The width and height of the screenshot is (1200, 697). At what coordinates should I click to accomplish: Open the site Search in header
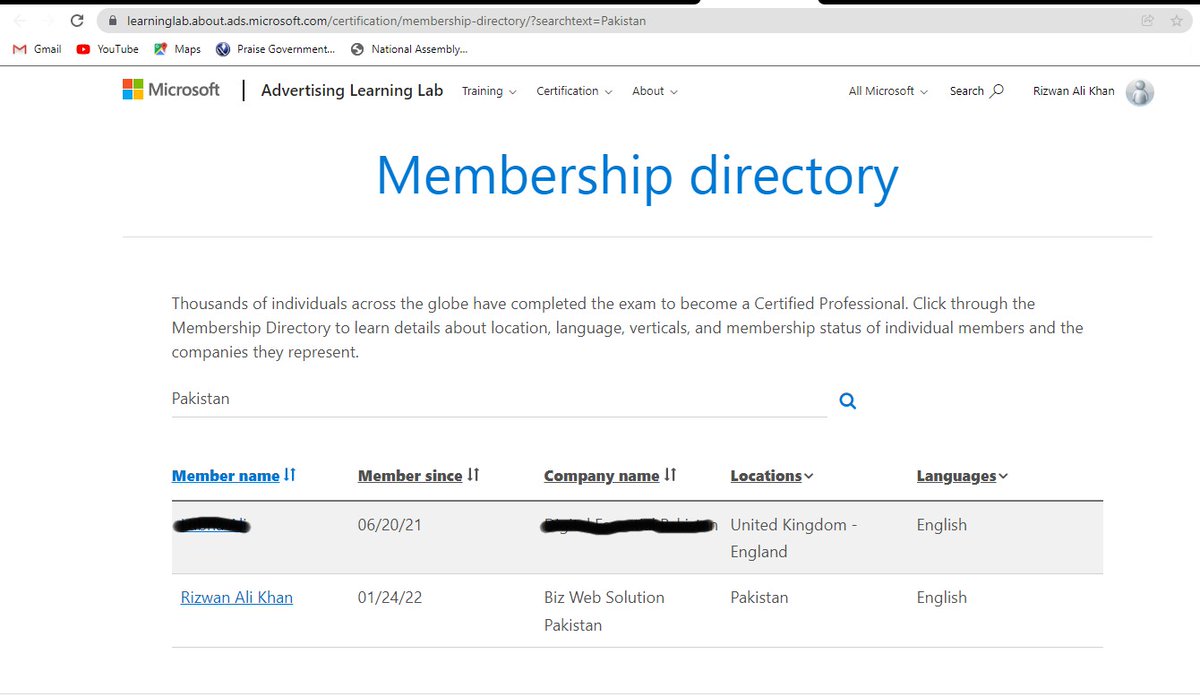(976, 91)
